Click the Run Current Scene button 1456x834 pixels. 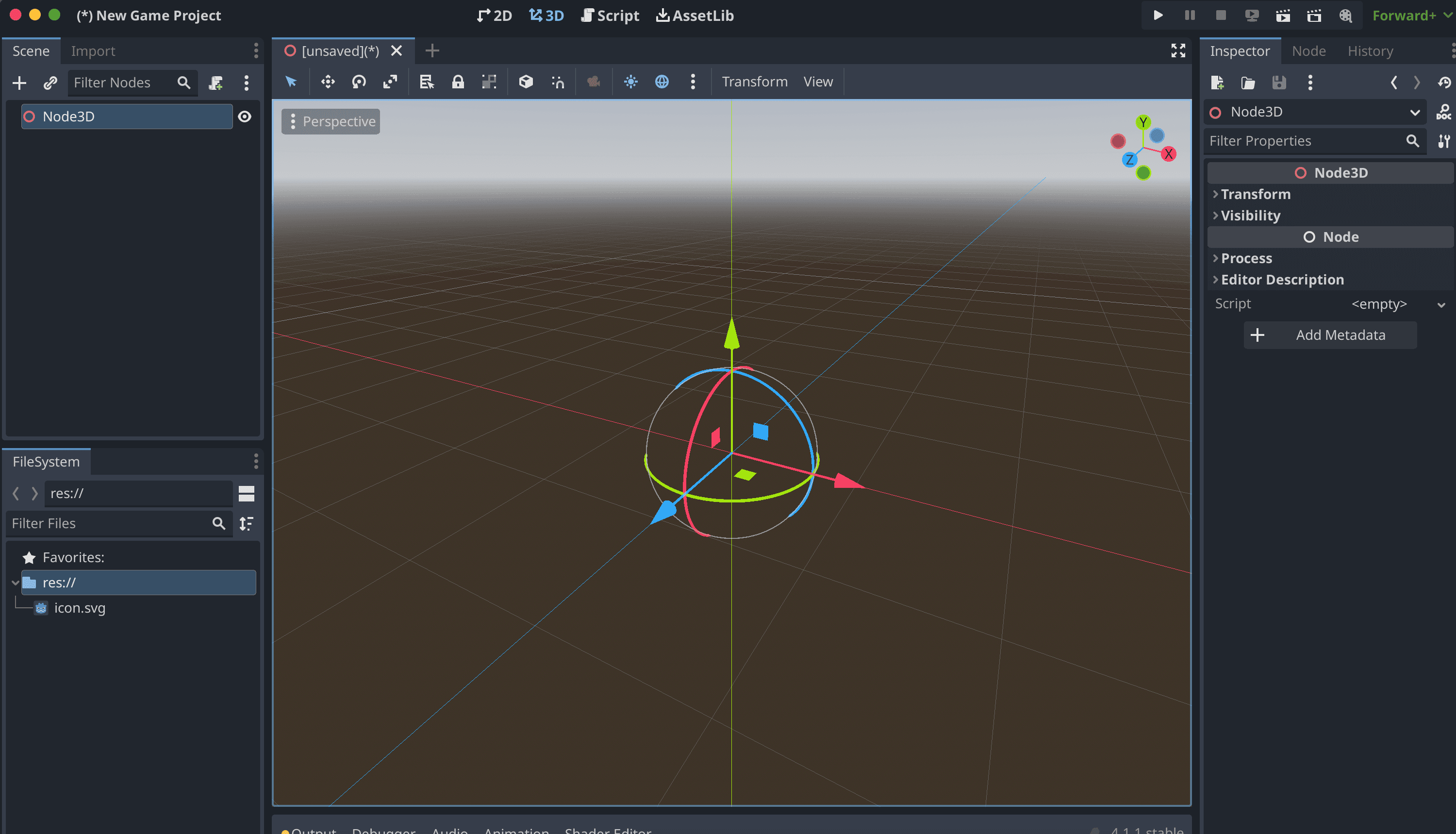(1283, 16)
